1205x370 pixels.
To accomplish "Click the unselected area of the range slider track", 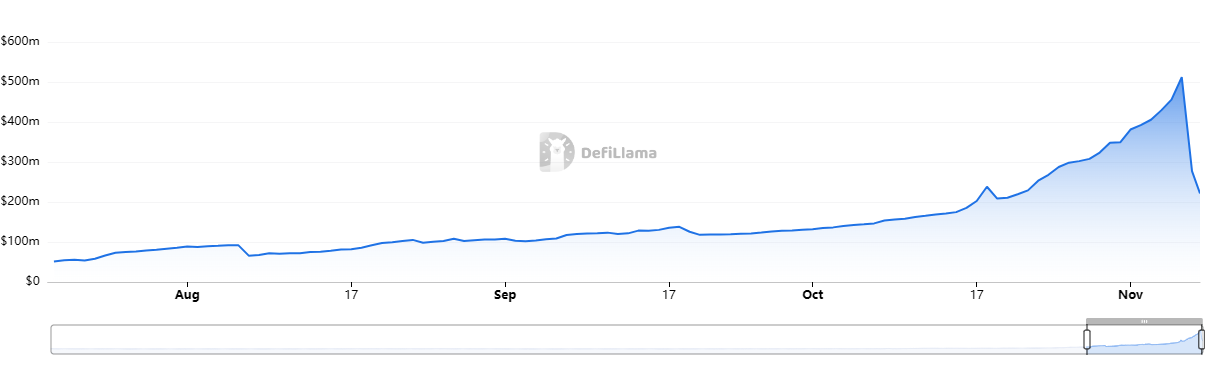I will coord(568,339).
